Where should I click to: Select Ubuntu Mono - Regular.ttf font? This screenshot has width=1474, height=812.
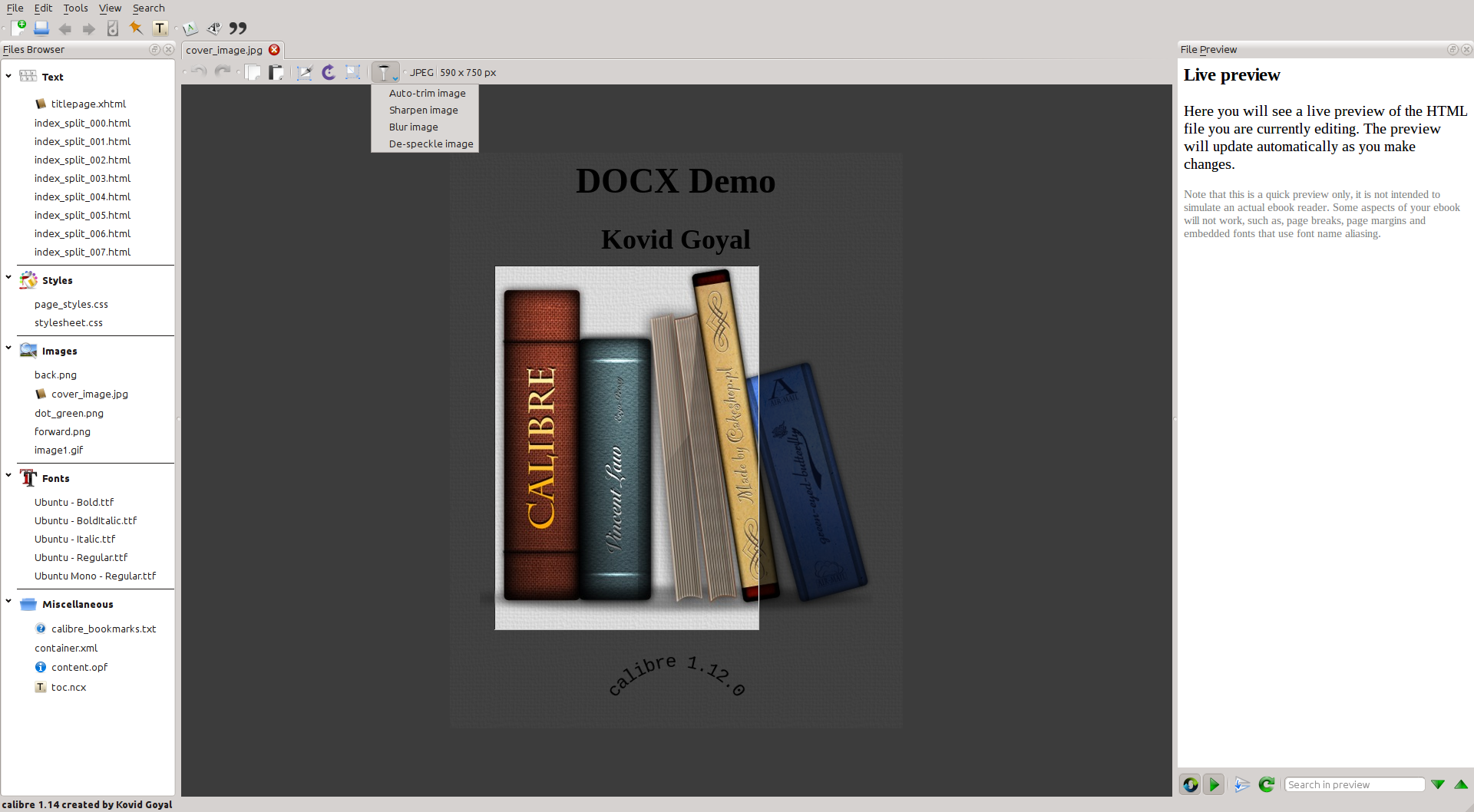click(95, 576)
